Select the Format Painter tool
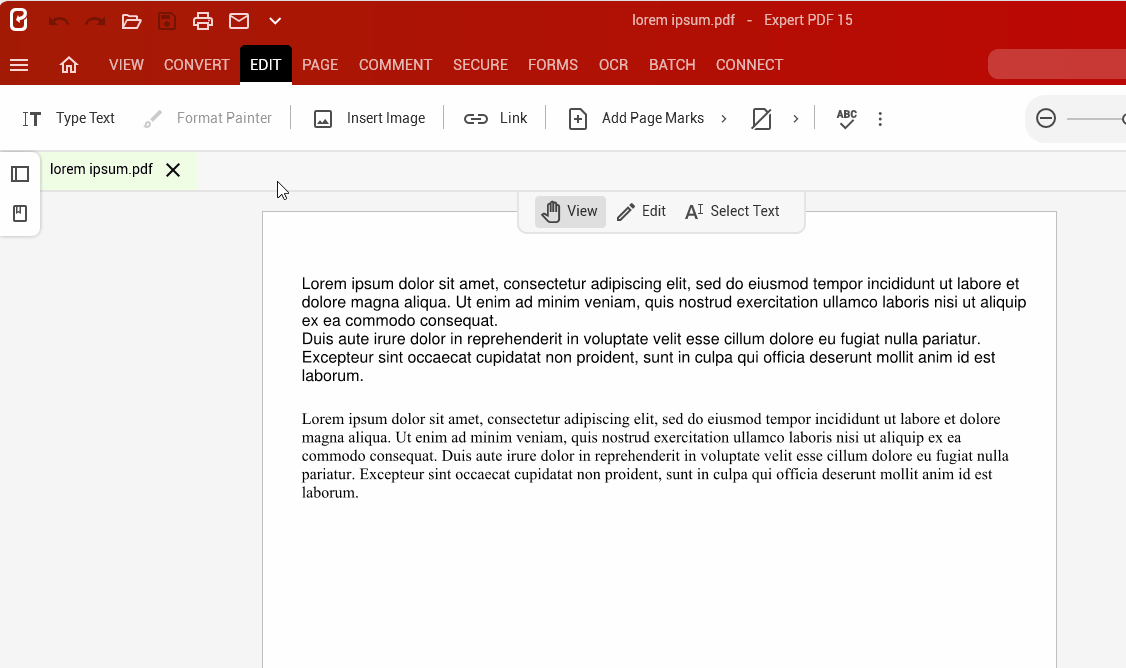This screenshot has height=668, width=1126. pyautogui.click(x=208, y=119)
